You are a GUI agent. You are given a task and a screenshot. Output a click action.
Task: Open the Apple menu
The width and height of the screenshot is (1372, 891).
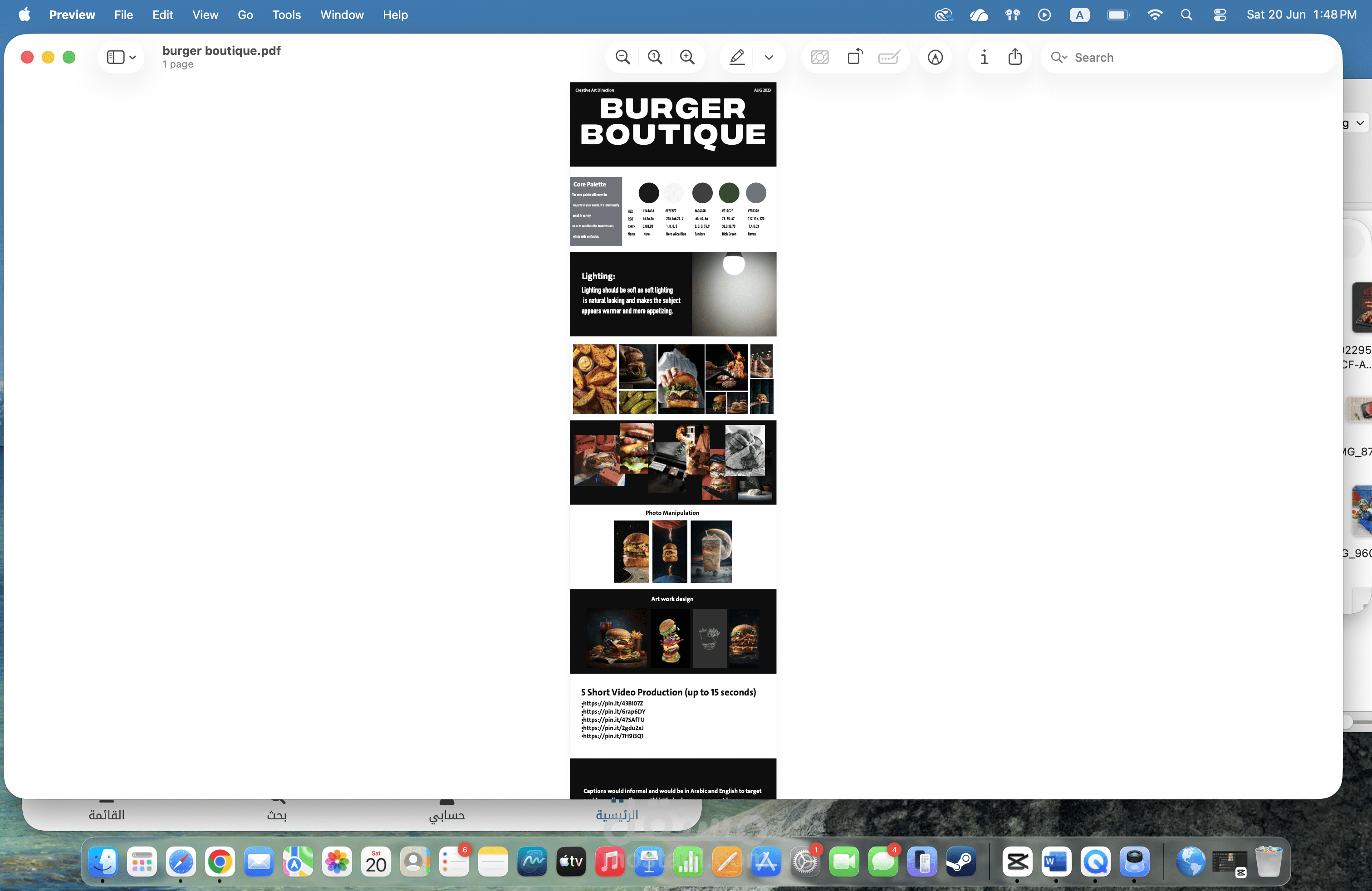click(24, 15)
